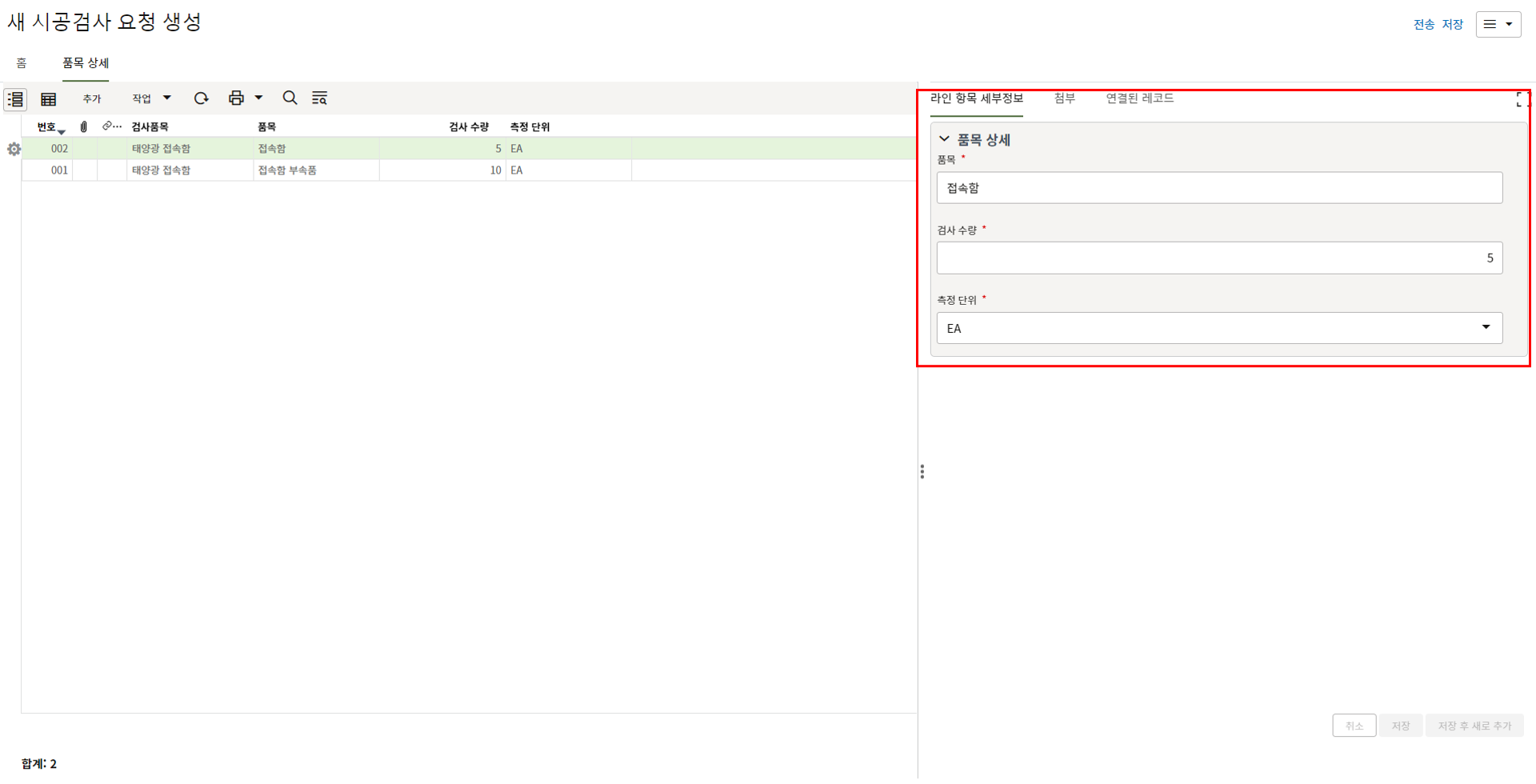Open the hamburger menu at top right
The height and width of the screenshot is (784, 1536).
point(1498,24)
